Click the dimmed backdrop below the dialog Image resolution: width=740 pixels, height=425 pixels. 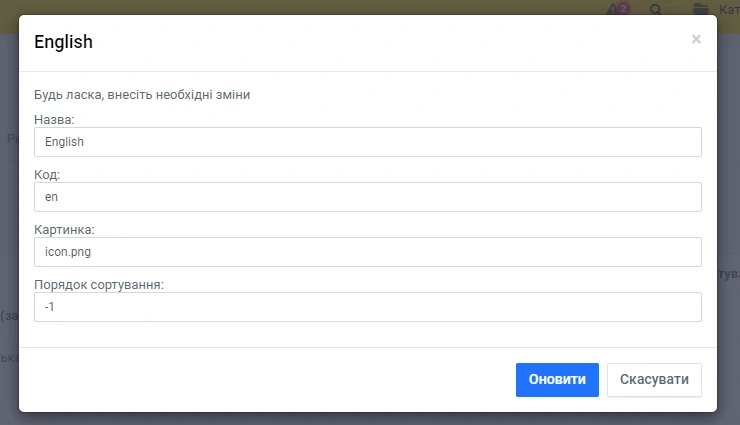click(x=370, y=419)
